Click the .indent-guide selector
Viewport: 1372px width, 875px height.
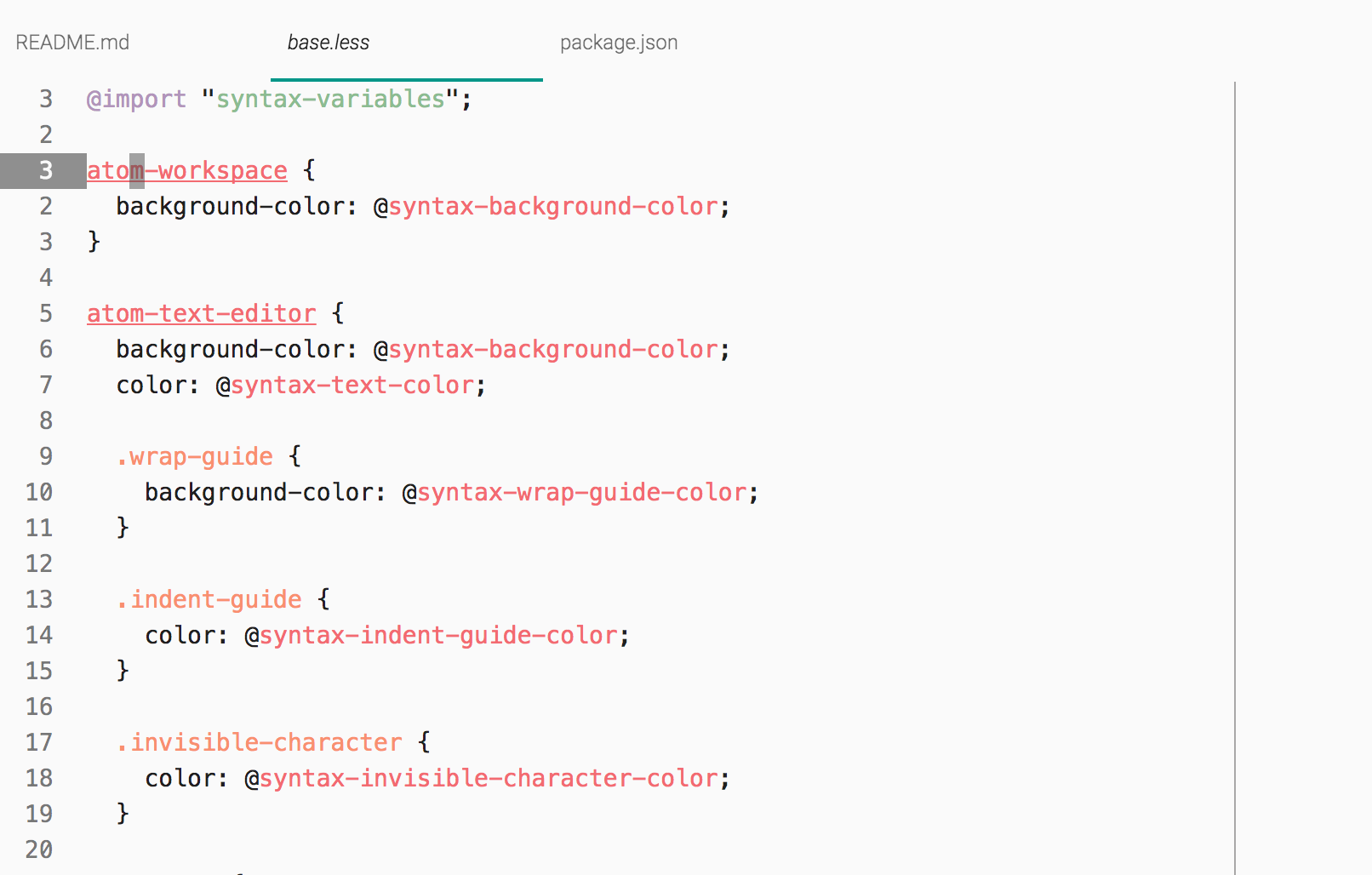[x=209, y=599]
